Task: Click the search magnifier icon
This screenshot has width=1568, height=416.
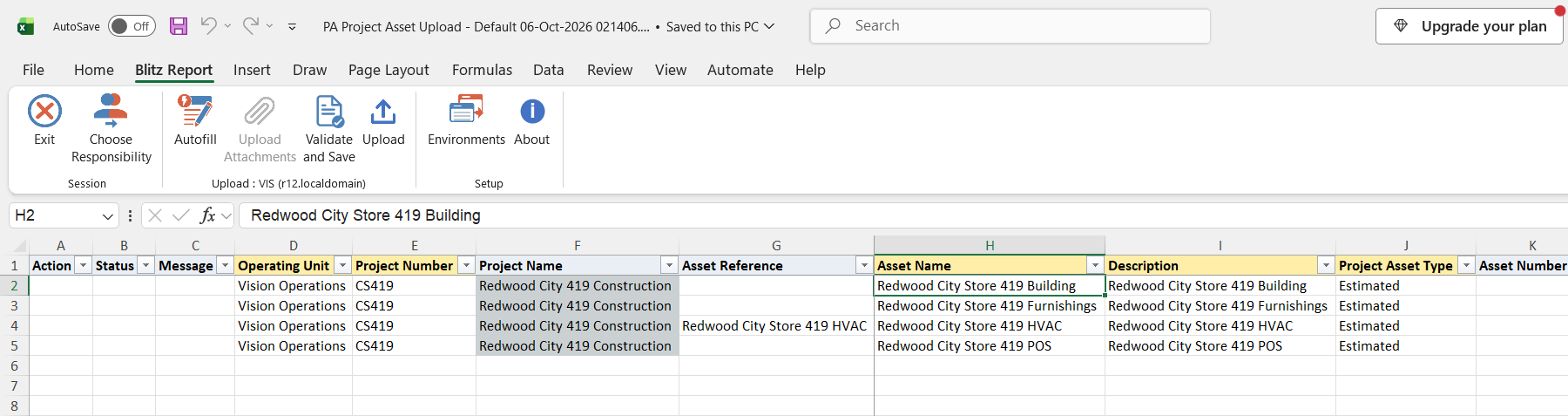Action: click(x=834, y=26)
